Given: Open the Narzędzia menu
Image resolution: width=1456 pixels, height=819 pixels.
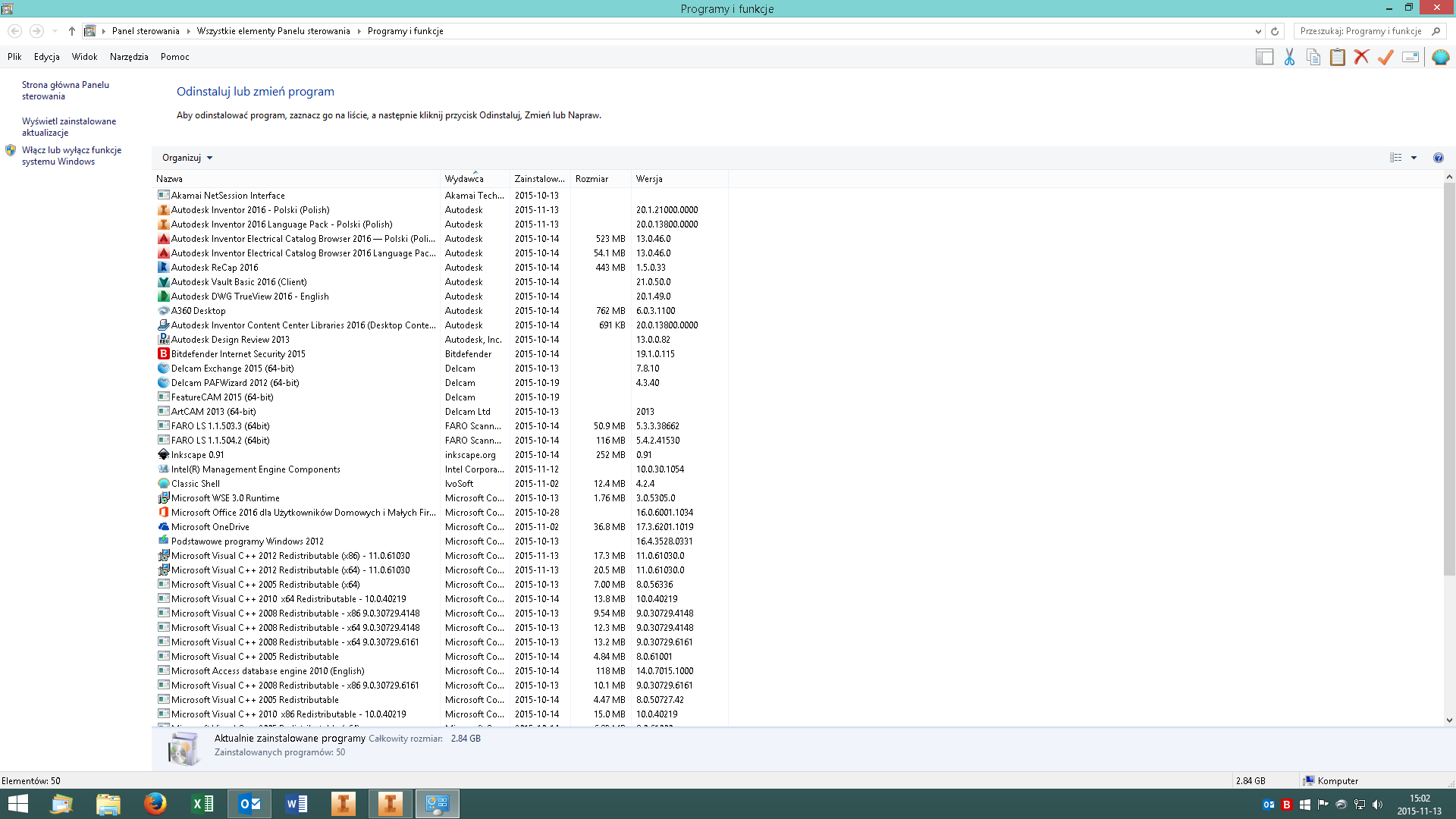Looking at the screenshot, I should [129, 57].
